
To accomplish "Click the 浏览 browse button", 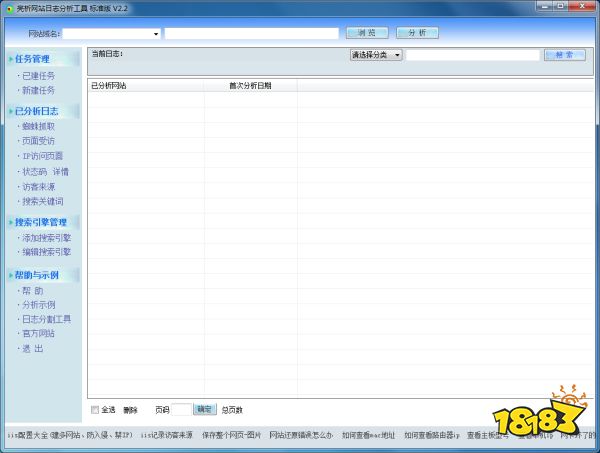I will tap(366, 33).
